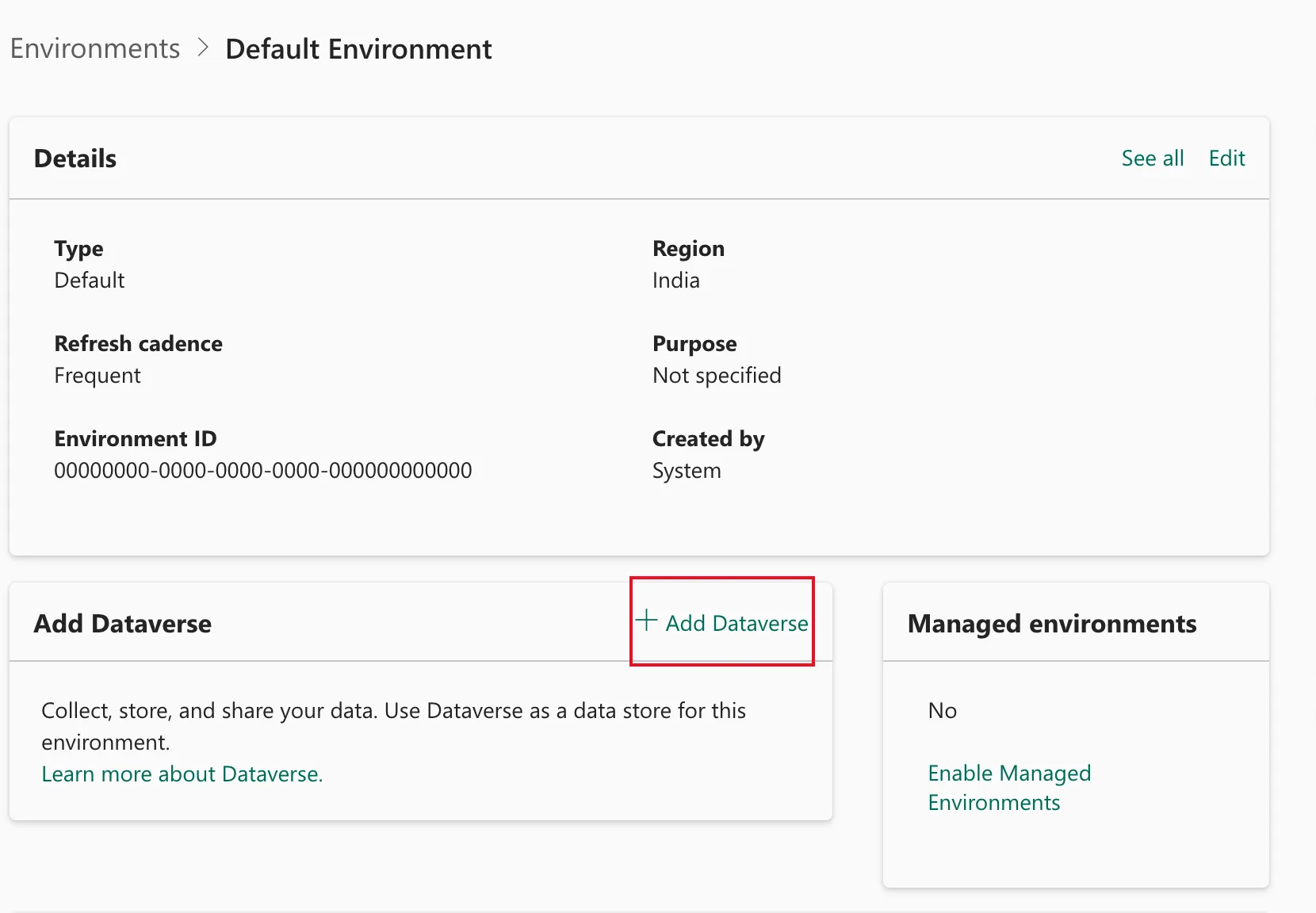This screenshot has width=1316, height=913.
Task: Click the Purpose label
Action: point(694,344)
